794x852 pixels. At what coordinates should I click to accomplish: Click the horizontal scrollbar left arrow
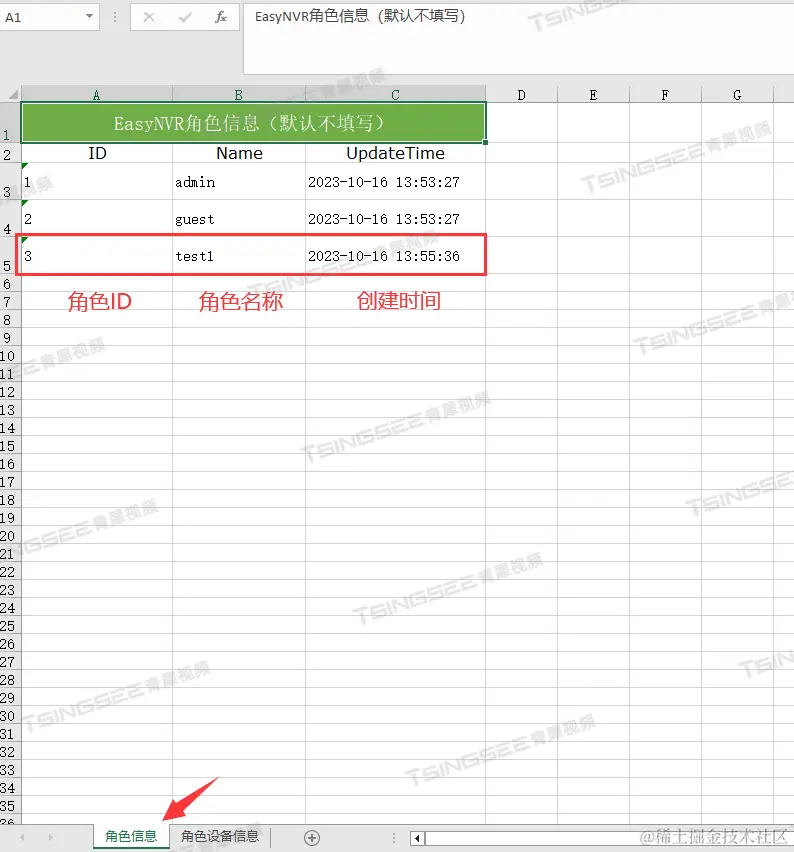point(417,838)
